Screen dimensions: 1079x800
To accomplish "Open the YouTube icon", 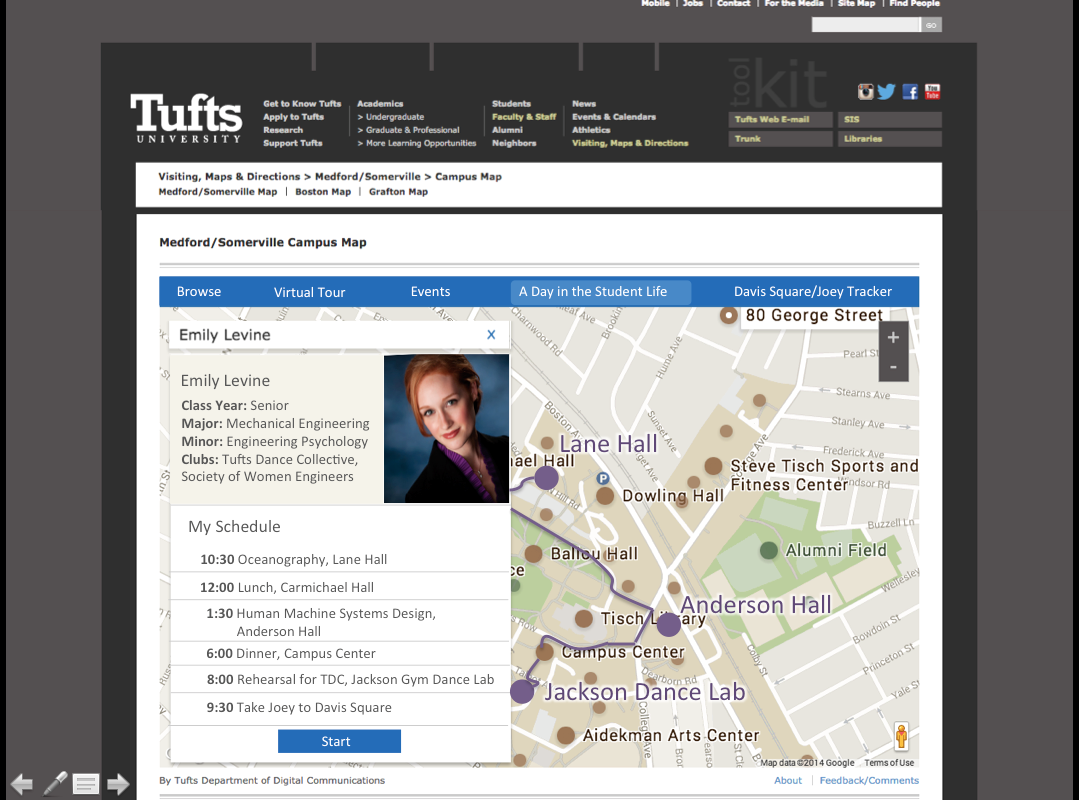I will tap(932, 91).
